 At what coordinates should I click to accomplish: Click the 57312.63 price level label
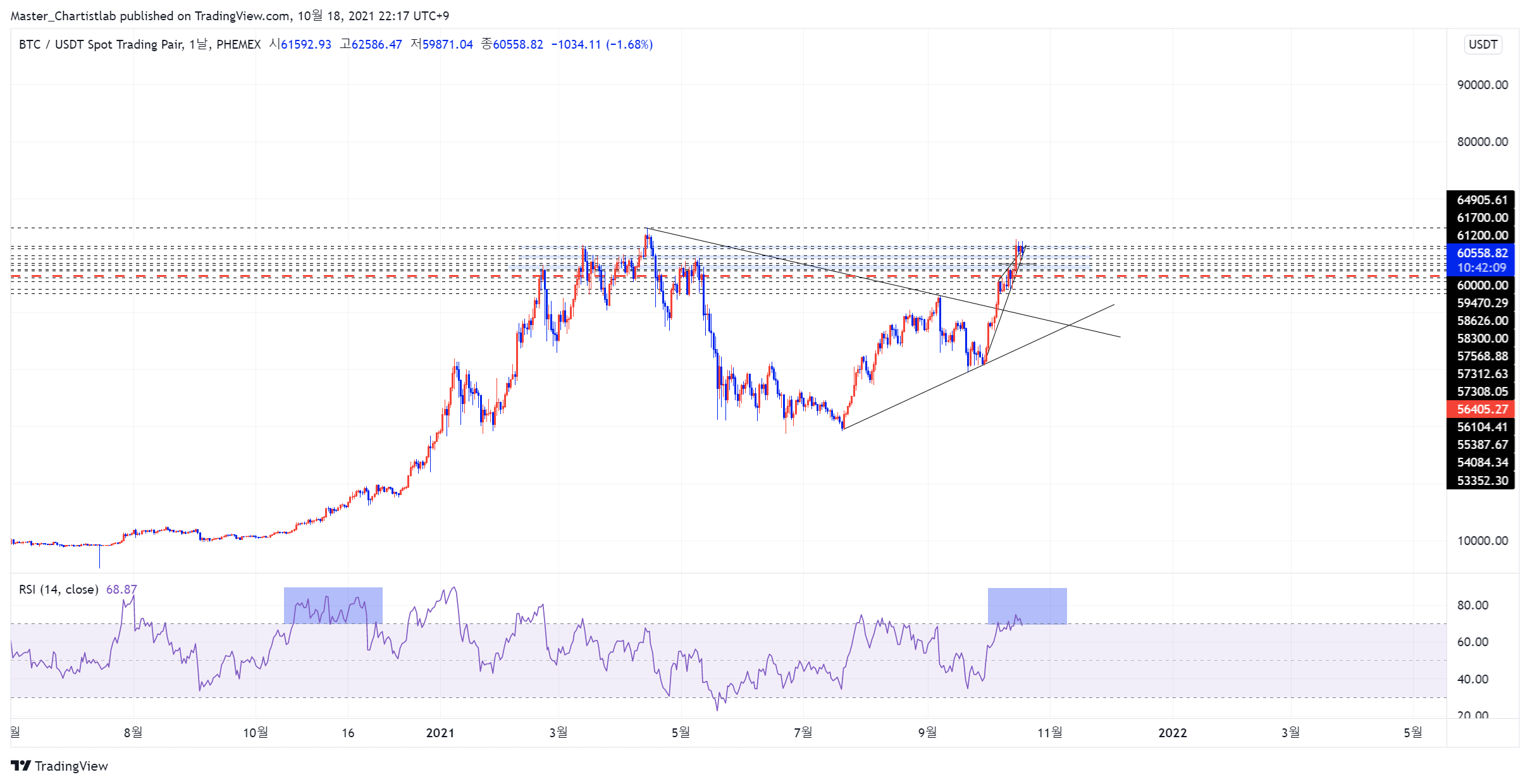coord(1482,374)
